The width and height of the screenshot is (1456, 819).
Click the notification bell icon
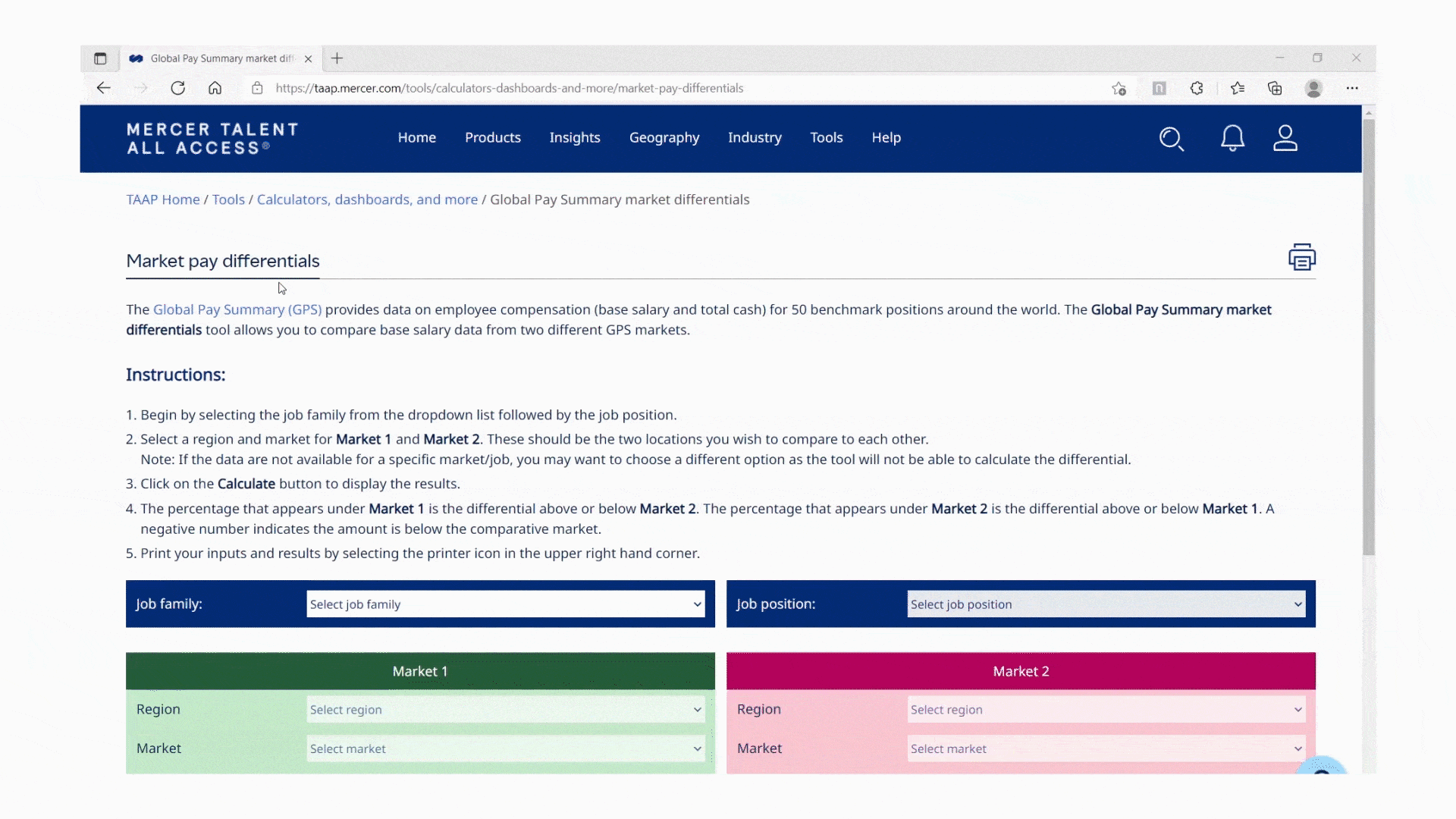(1232, 139)
